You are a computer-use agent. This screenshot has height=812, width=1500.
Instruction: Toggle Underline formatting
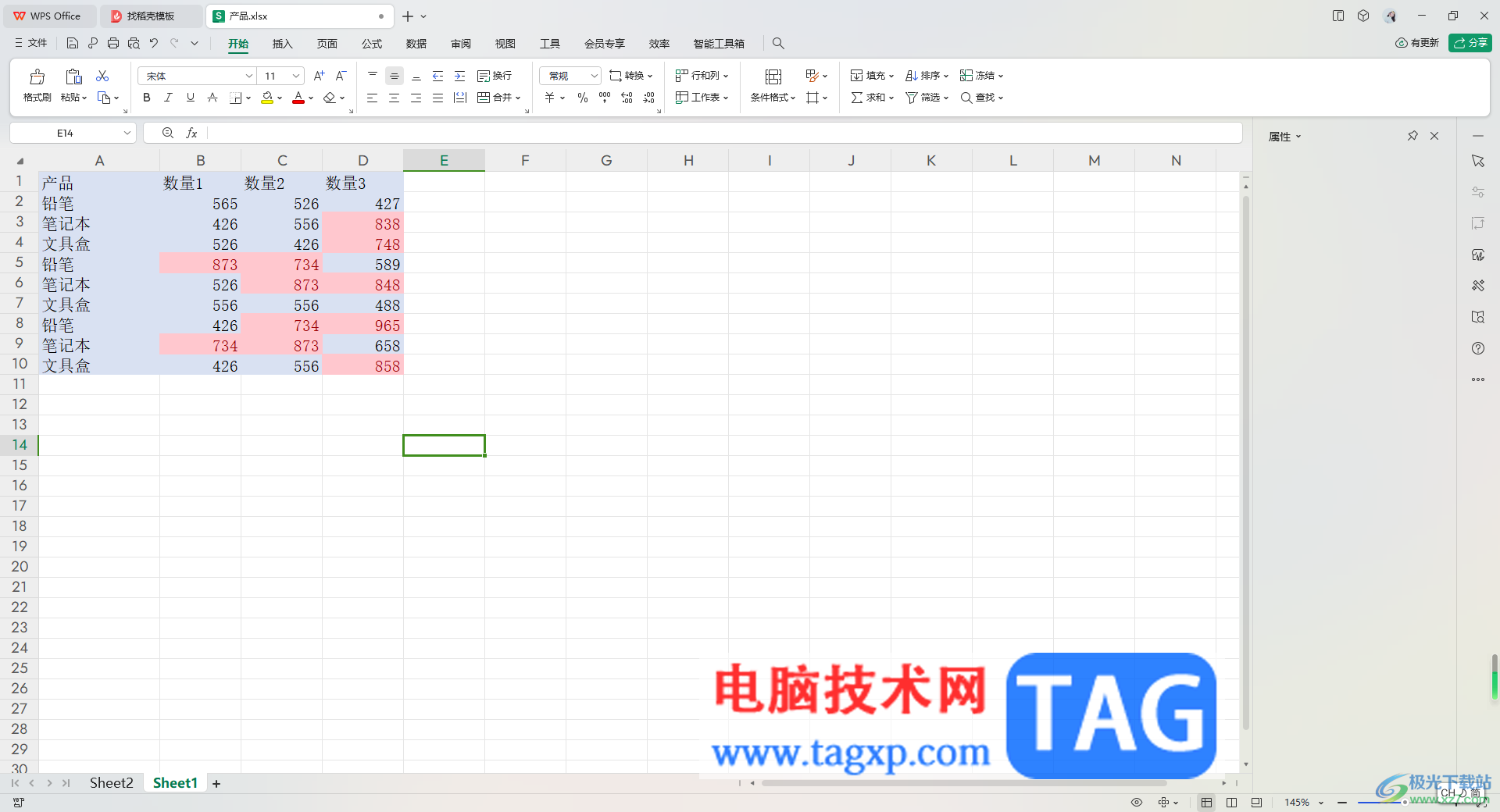[190, 98]
